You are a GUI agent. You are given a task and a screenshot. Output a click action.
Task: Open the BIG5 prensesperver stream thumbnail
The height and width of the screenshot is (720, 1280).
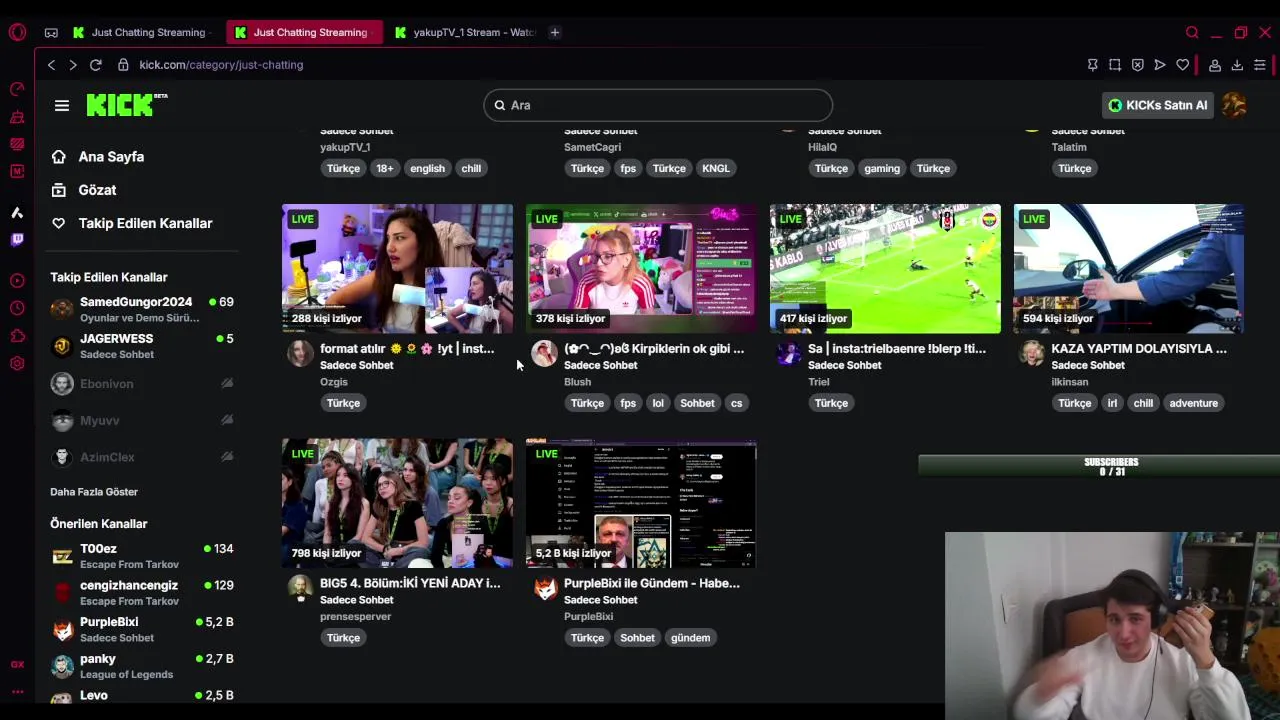point(397,503)
